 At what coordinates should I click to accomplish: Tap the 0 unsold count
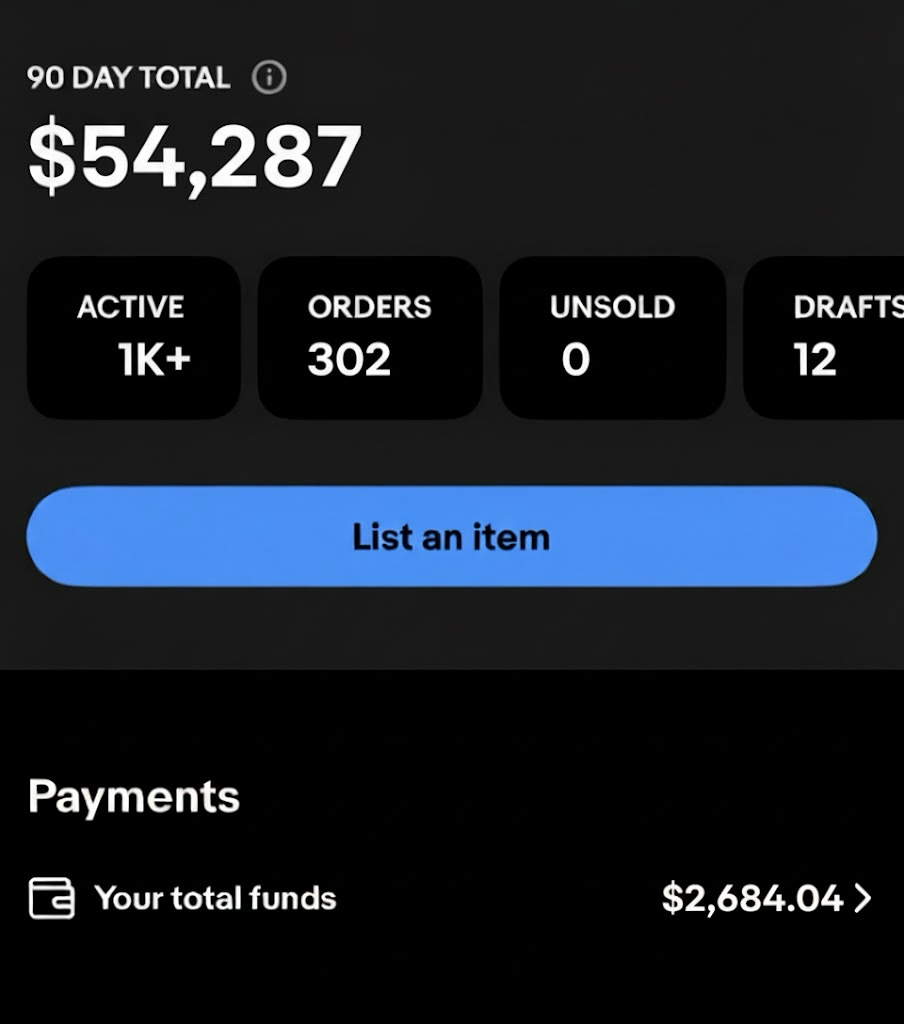click(x=576, y=361)
